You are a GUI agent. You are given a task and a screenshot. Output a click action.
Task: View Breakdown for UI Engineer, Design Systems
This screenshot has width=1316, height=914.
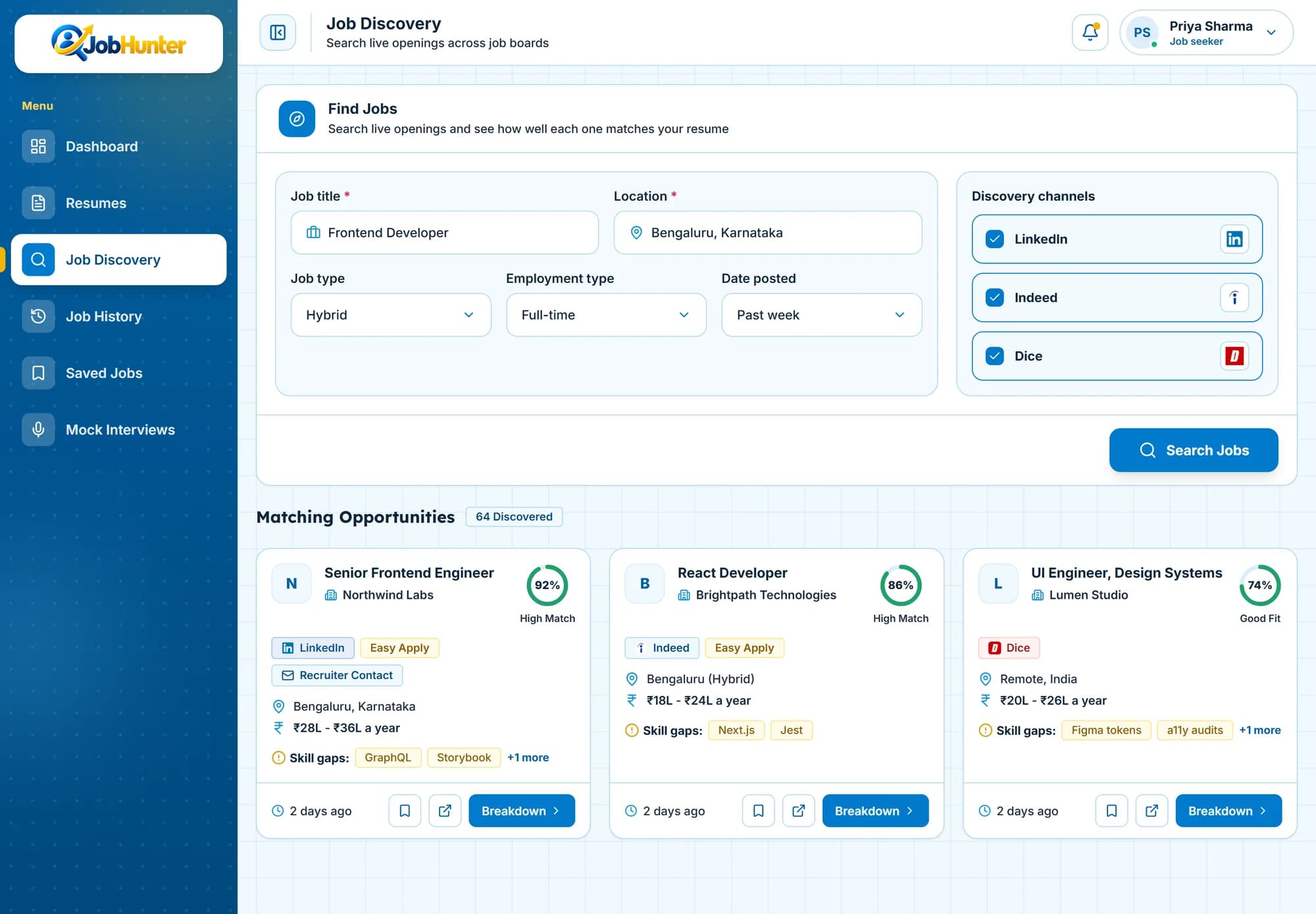[x=1228, y=811]
